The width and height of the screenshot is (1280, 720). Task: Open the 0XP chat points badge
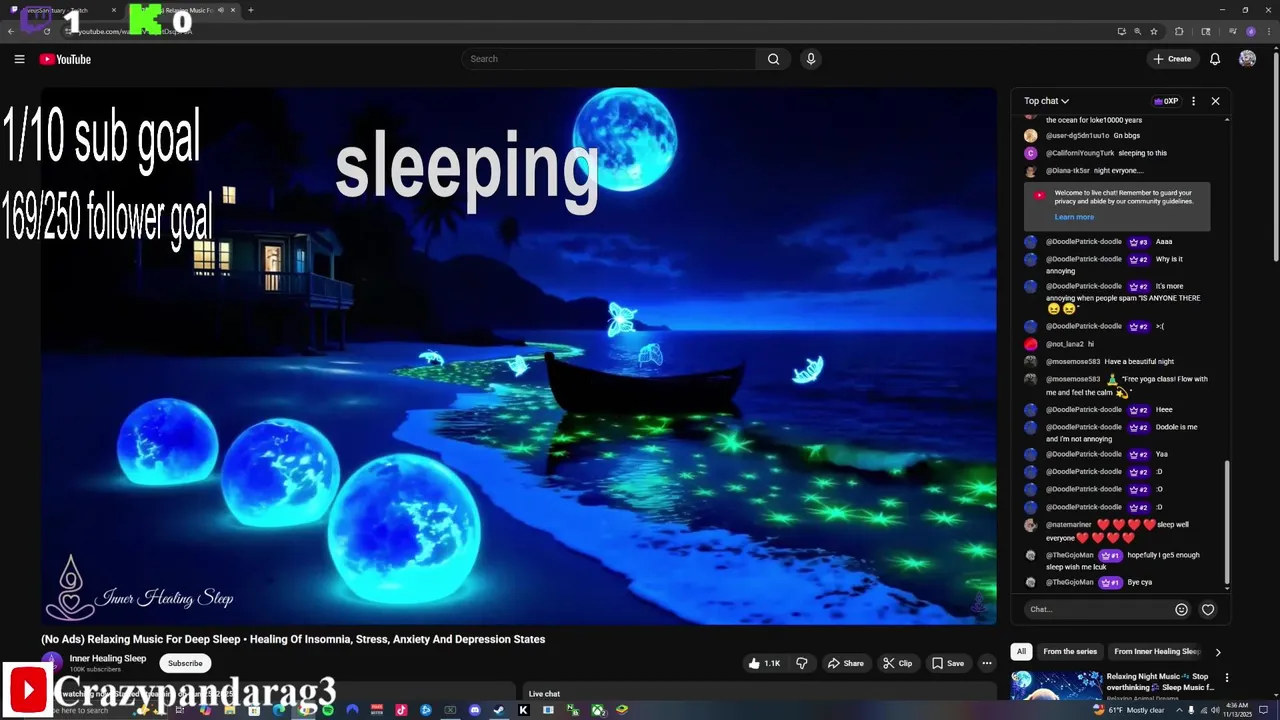pyautogui.click(x=1166, y=101)
